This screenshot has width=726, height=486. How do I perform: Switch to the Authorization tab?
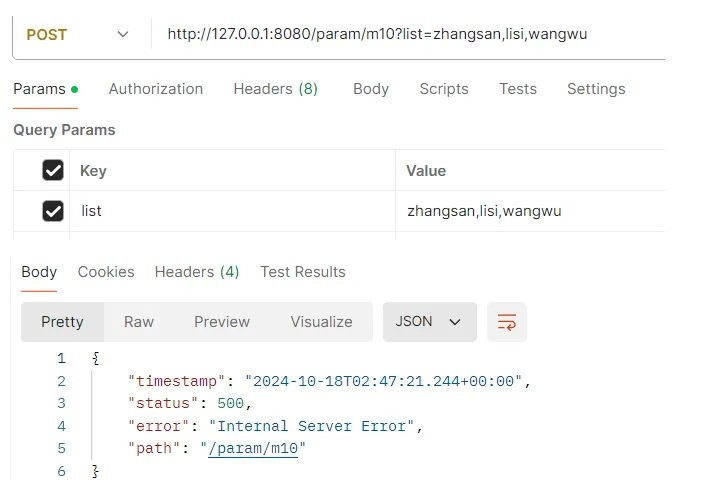pos(155,89)
